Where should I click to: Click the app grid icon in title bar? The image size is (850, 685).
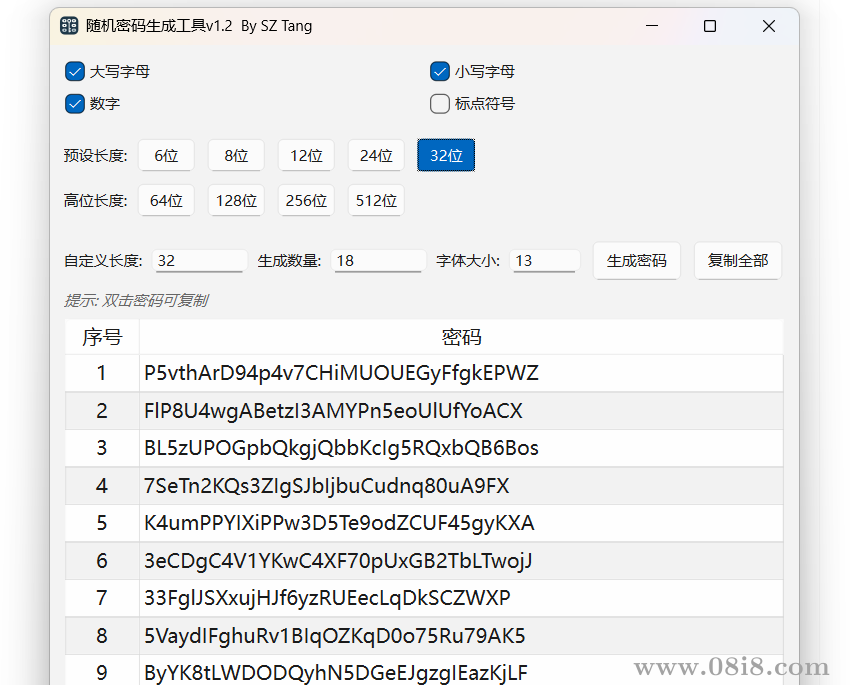69,25
